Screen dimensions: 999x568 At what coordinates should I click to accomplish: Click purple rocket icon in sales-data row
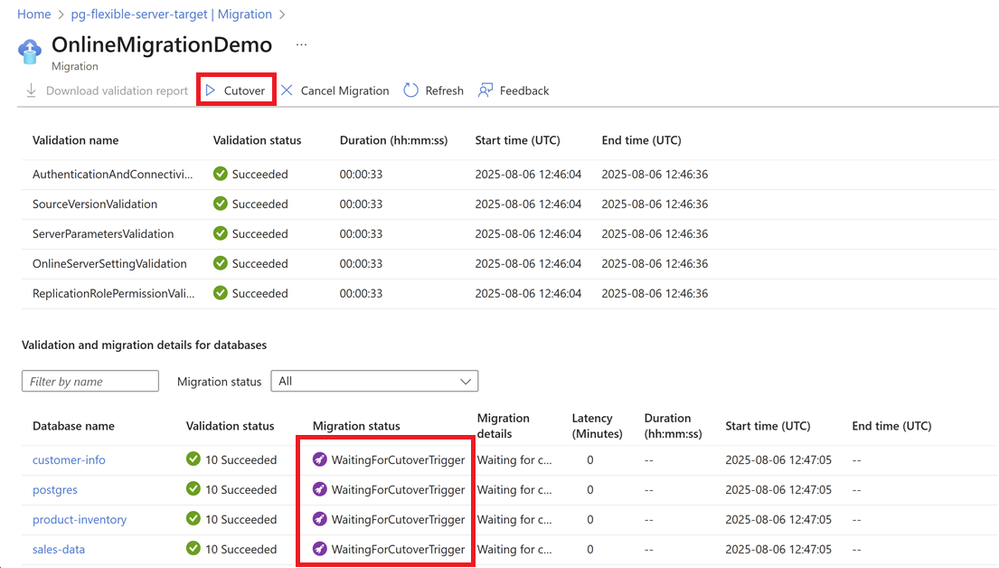click(x=320, y=548)
